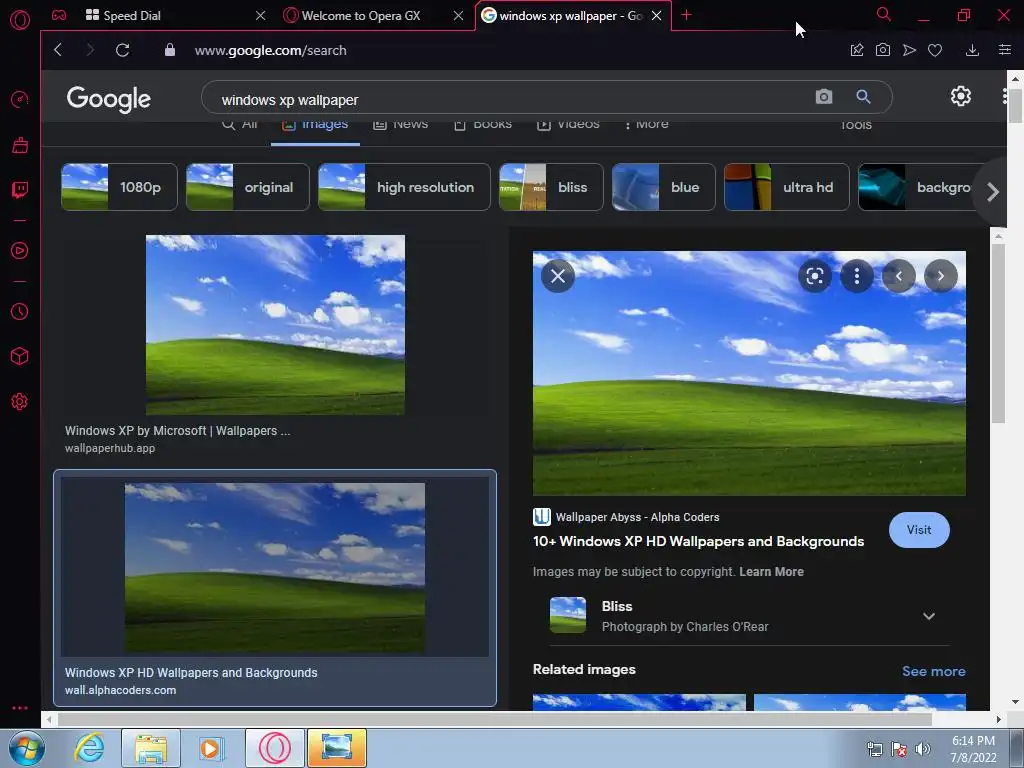Show next image in preview
Screen dimensions: 1024x768
pyautogui.click(x=941, y=276)
